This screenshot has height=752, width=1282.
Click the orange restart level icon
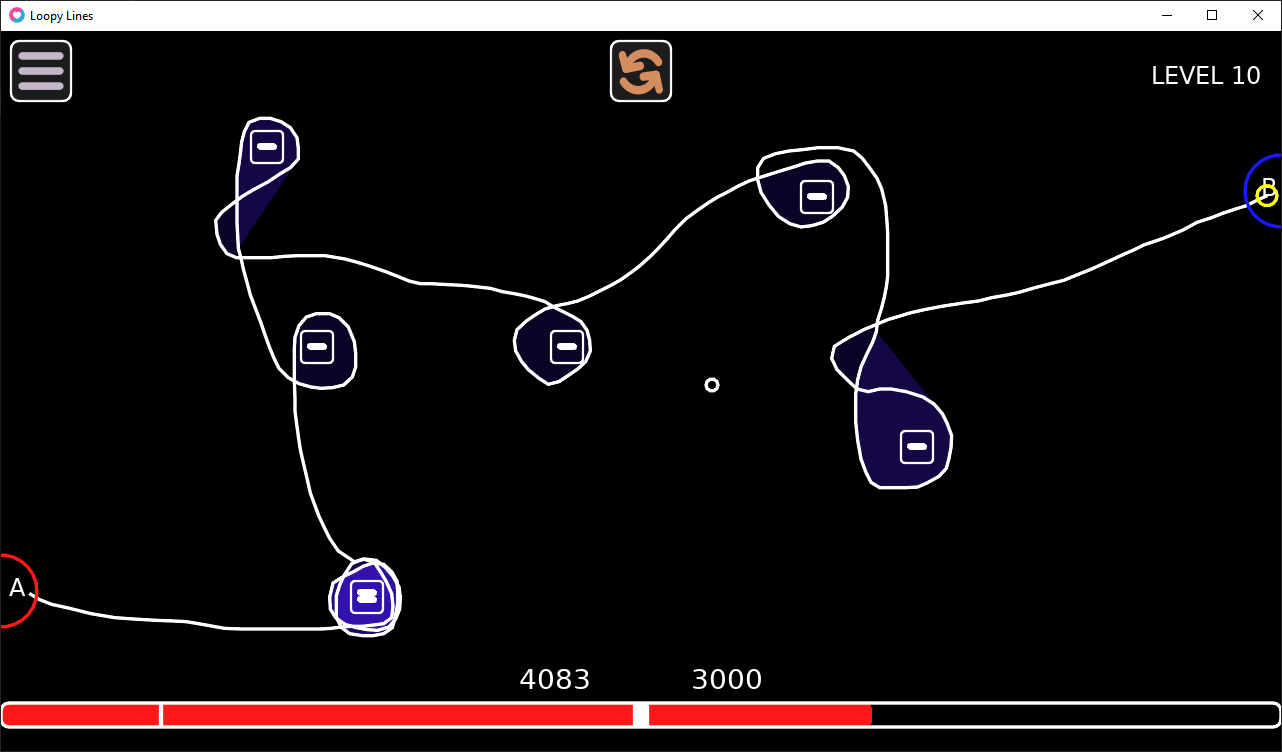pyautogui.click(x=641, y=71)
